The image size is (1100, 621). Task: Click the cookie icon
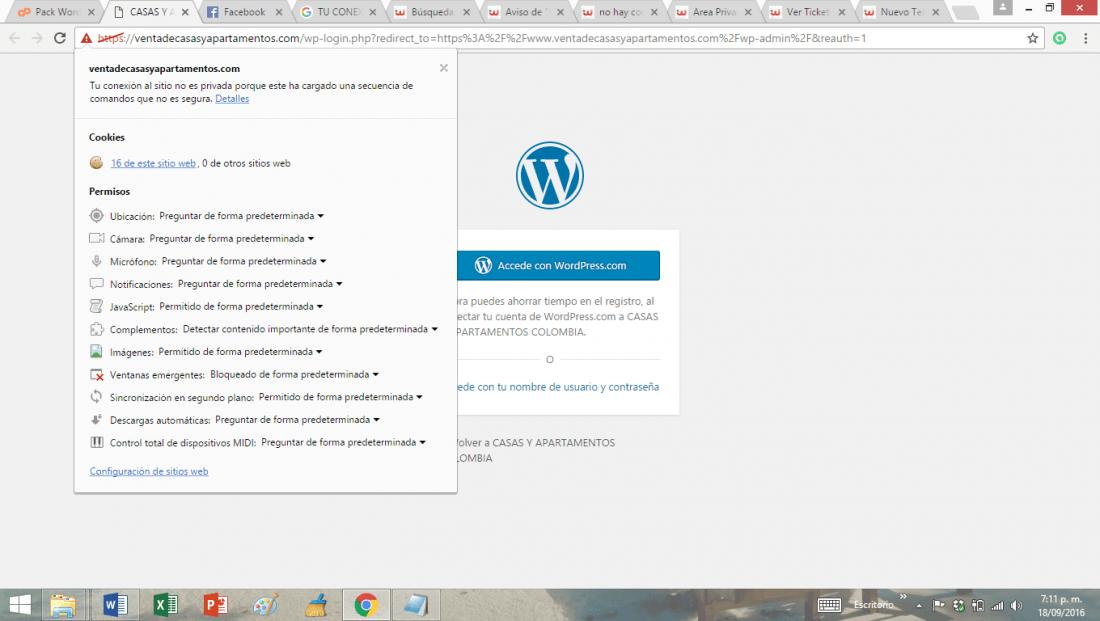(96, 163)
